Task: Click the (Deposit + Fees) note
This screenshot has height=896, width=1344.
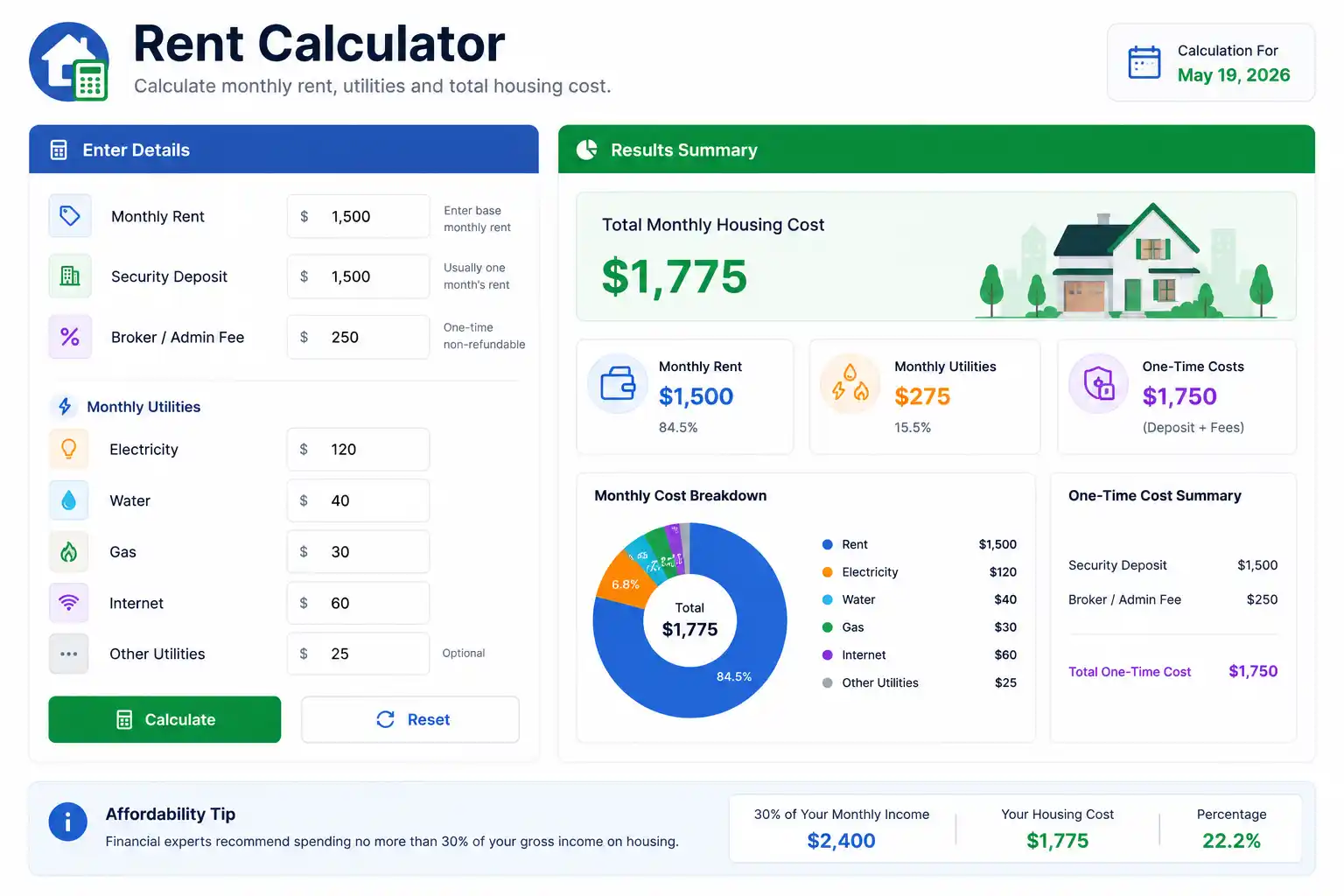Action: (1193, 428)
